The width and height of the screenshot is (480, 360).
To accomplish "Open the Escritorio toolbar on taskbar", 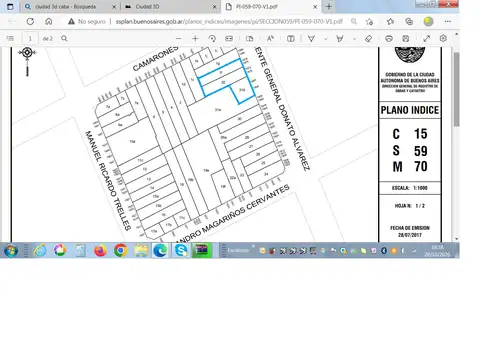I will (238, 250).
